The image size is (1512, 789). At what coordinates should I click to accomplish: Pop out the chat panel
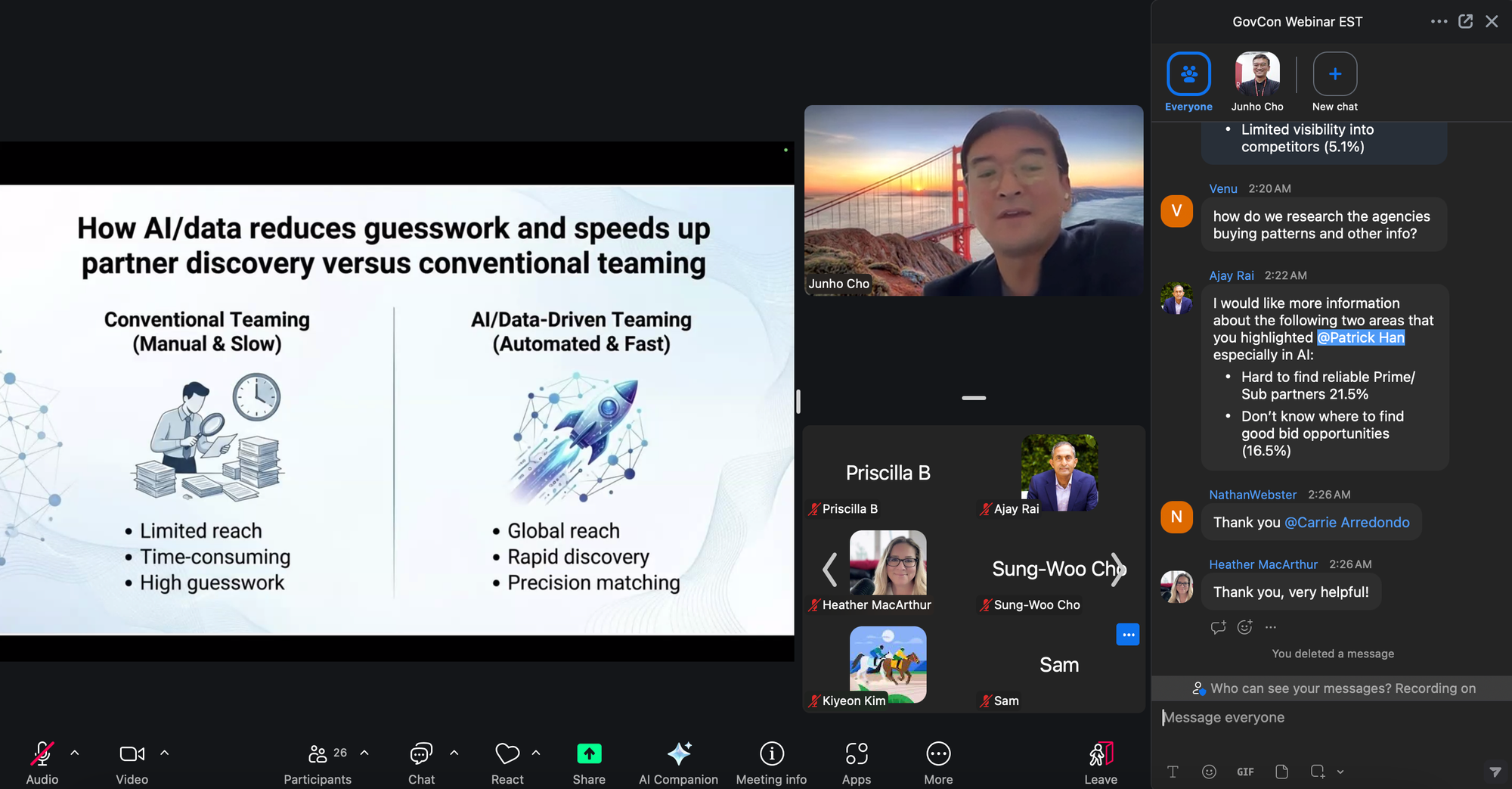coord(1465,21)
